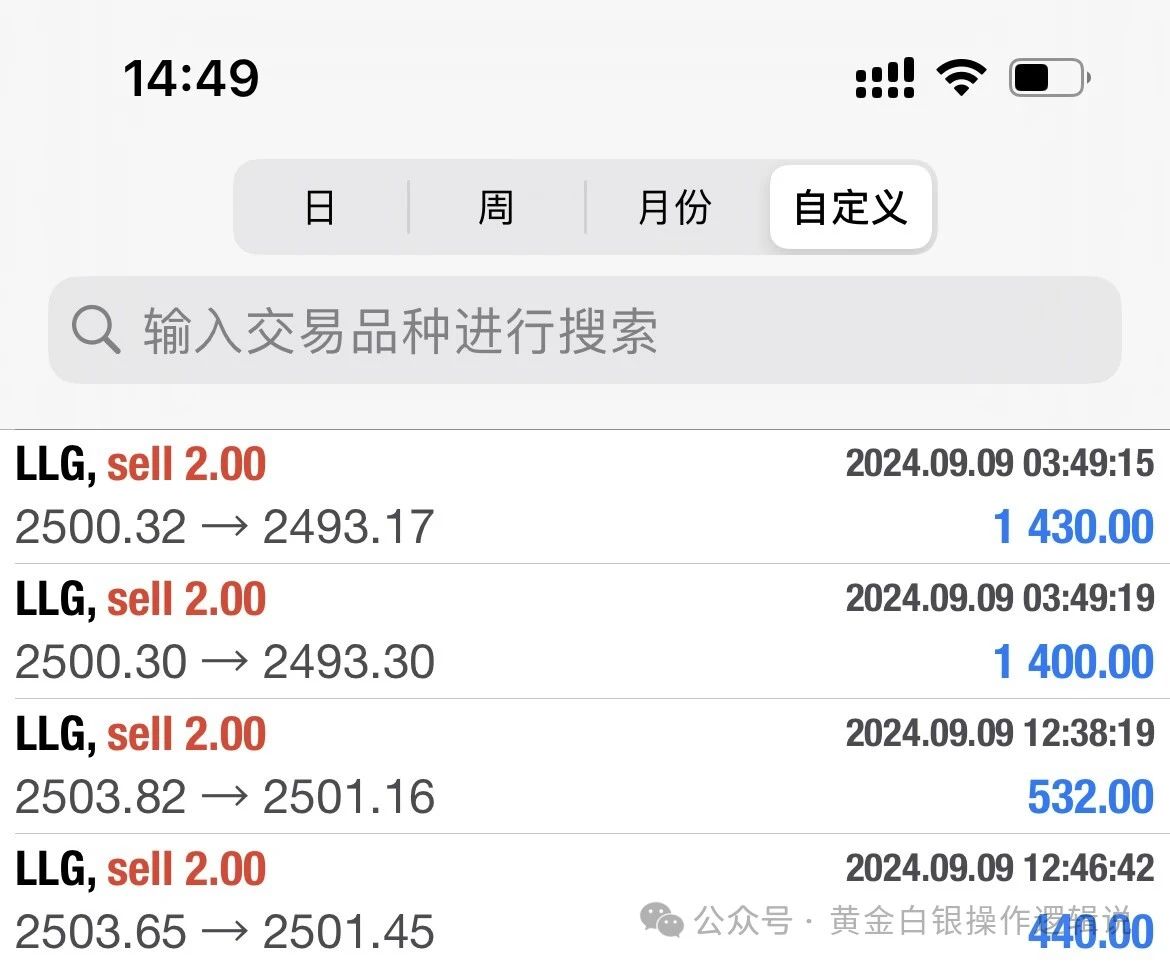Tap the search magnifier icon

(96, 329)
